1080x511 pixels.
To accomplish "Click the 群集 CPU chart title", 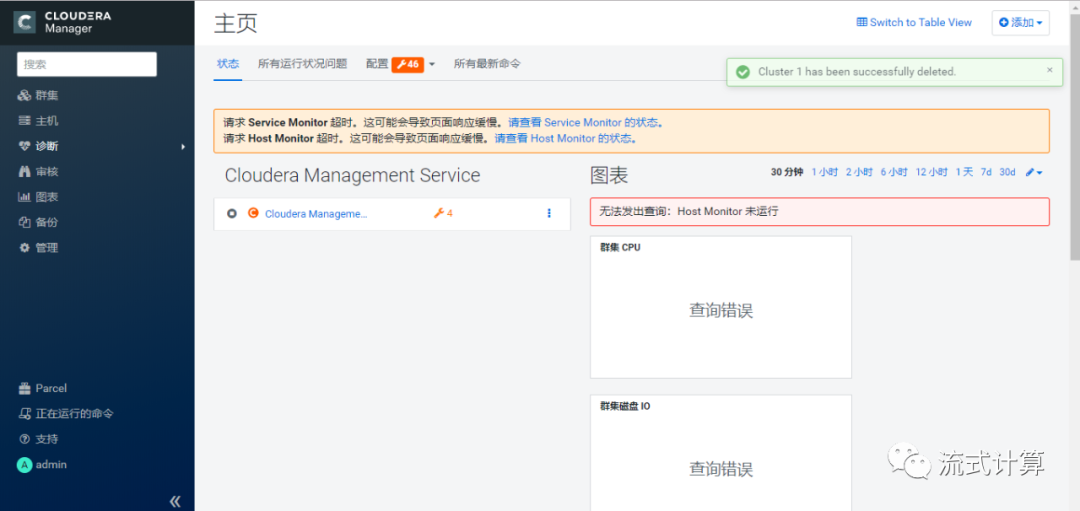I will point(621,248).
